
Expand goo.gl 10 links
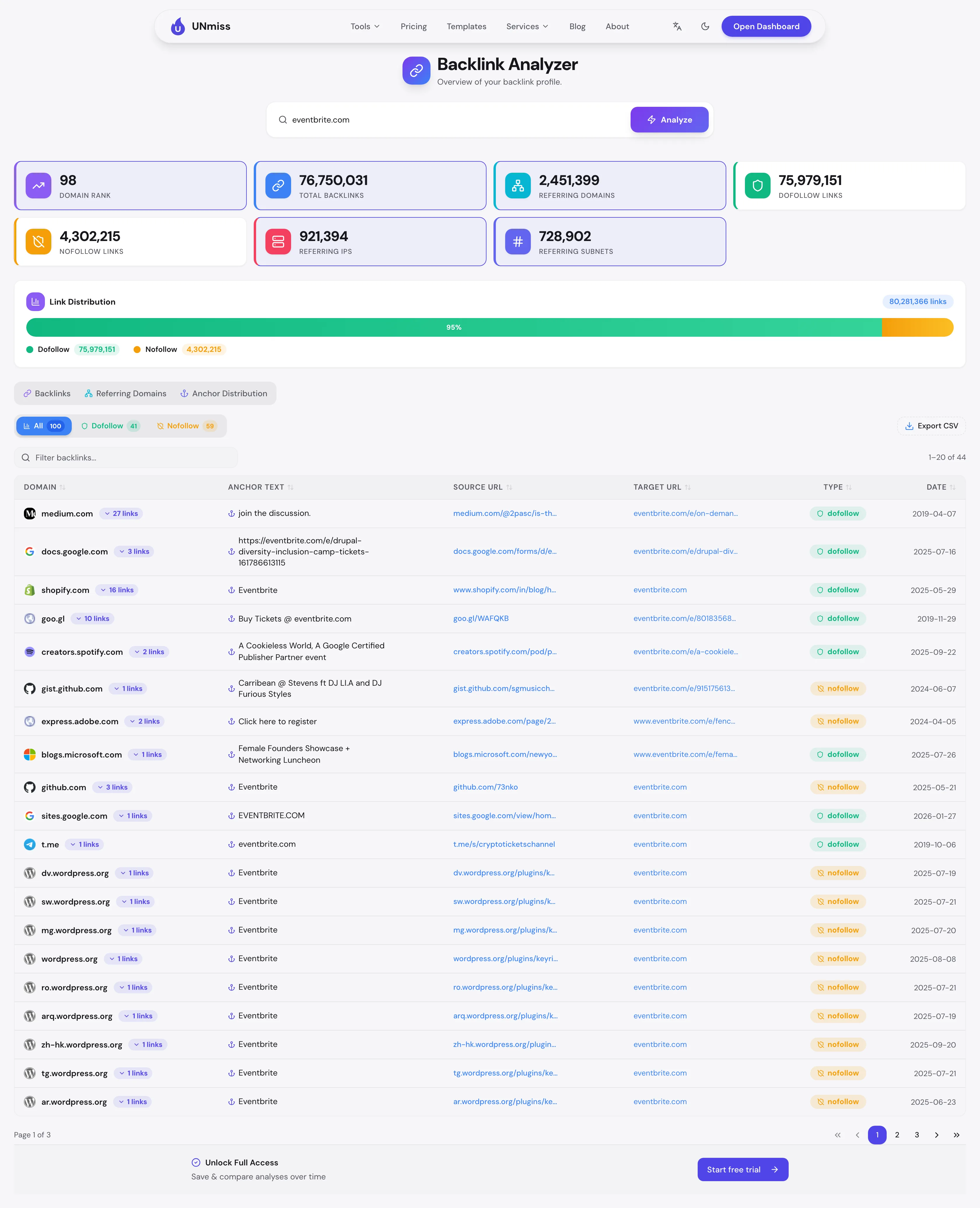click(92, 618)
